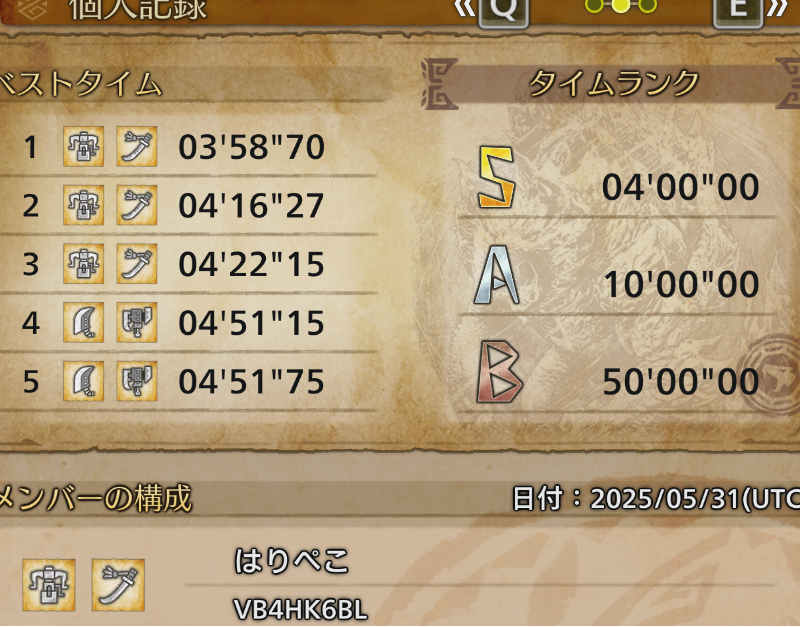Click the Q previous-page key button
This screenshot has width=800, height=627.
(503, 12)
